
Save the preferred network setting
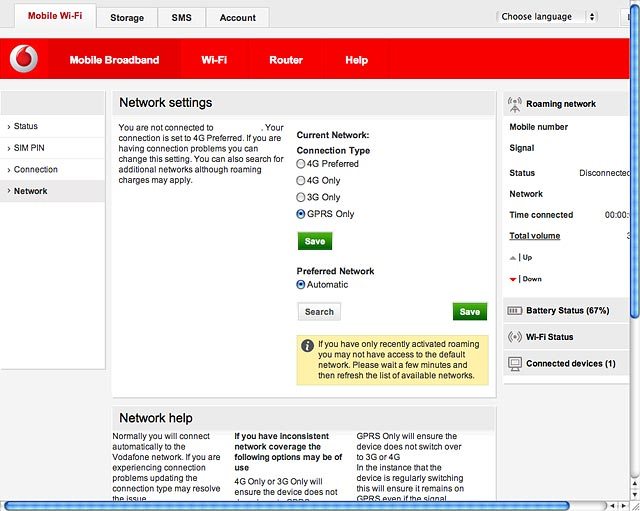(470, 312)
